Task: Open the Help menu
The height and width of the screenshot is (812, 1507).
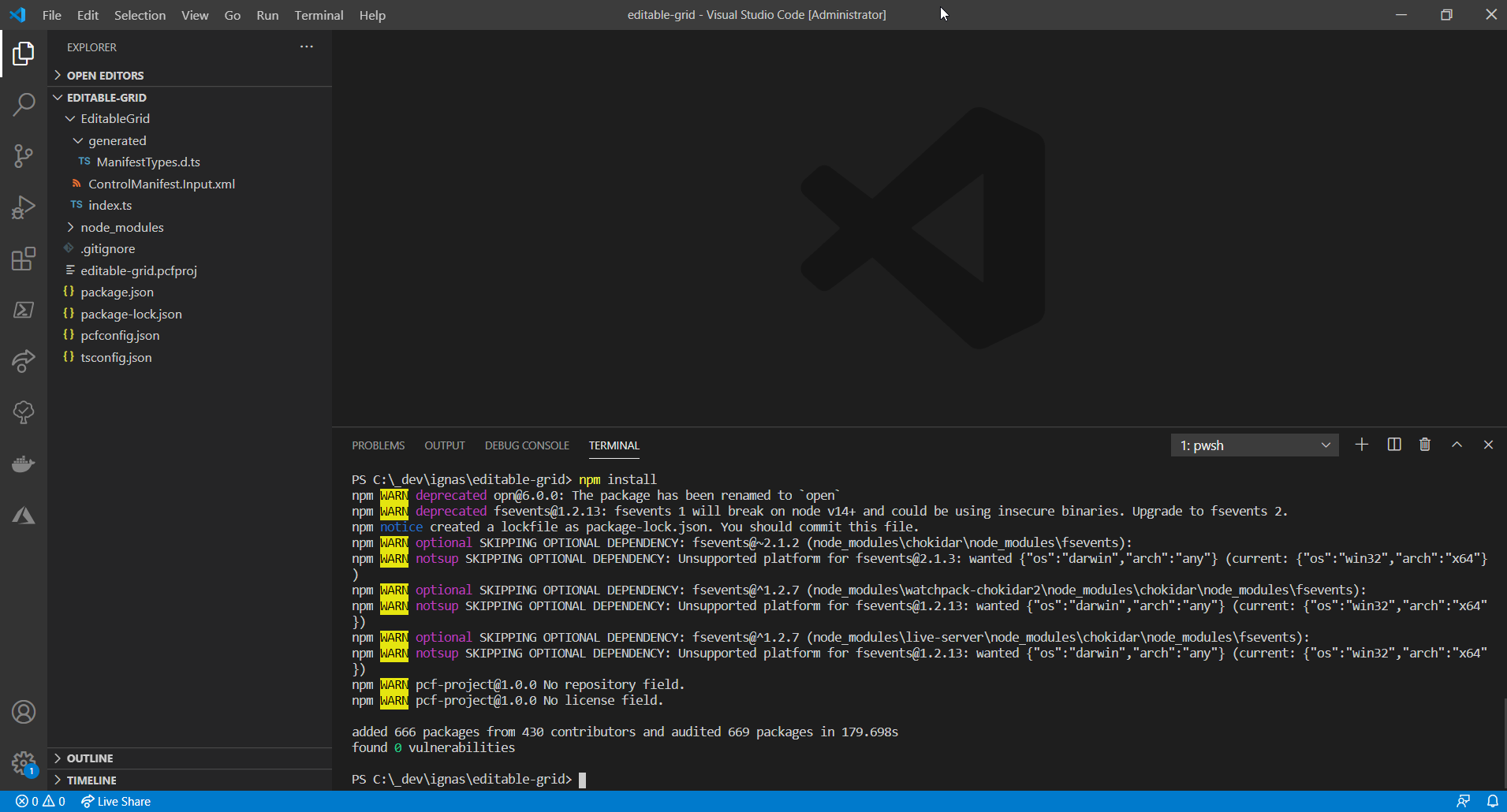Action: (372, 15)
